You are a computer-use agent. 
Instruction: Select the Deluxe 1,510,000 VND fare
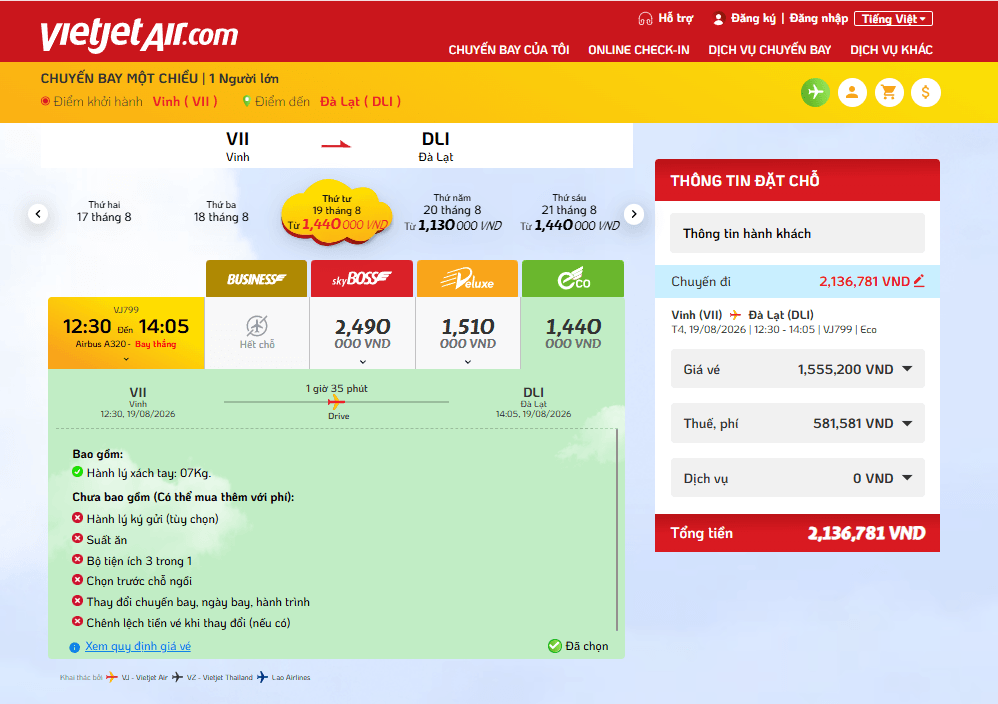(x=468, y=334)
